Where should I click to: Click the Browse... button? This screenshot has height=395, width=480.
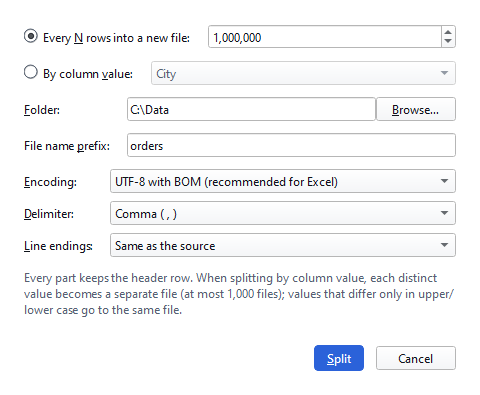coord(416,109)
